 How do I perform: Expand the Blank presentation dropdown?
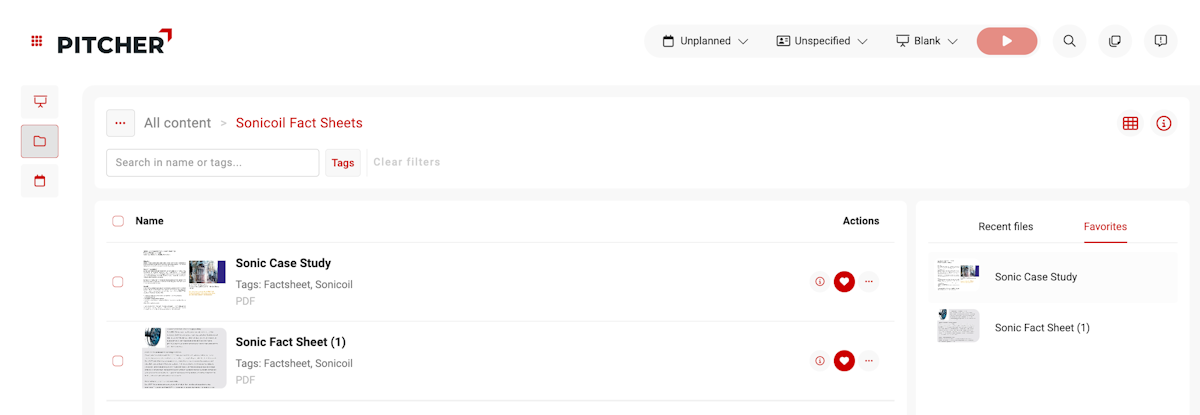[927, 41]
